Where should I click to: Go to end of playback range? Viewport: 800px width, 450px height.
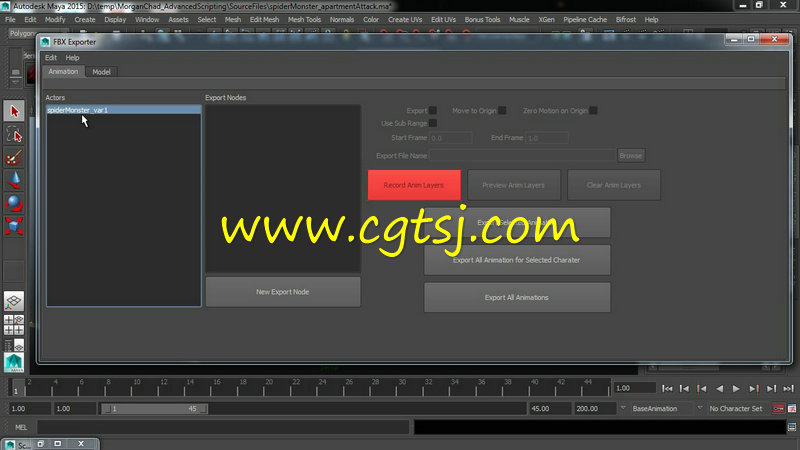point(788,389)
